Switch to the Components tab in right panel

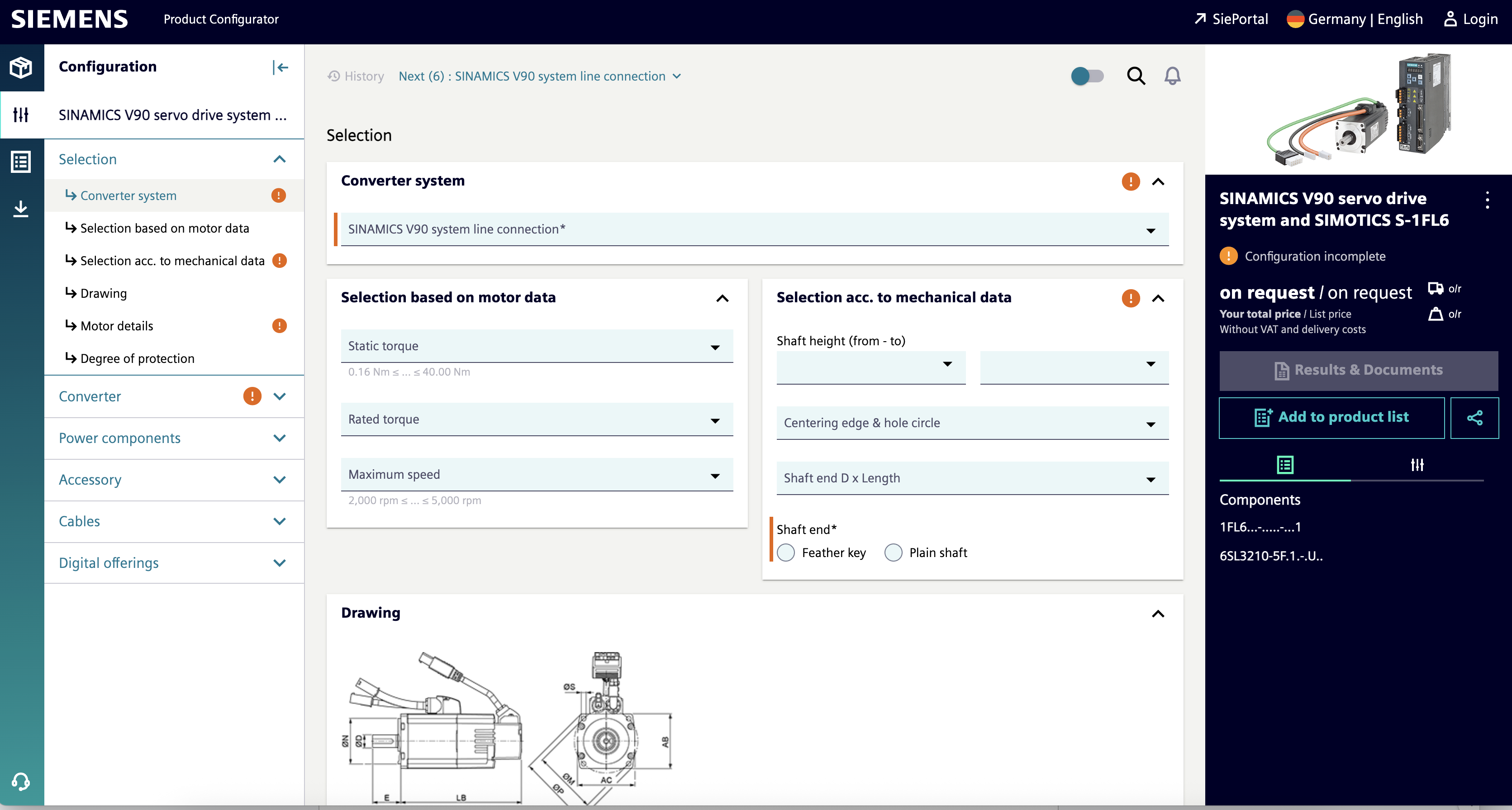(x=1285, y=465)
